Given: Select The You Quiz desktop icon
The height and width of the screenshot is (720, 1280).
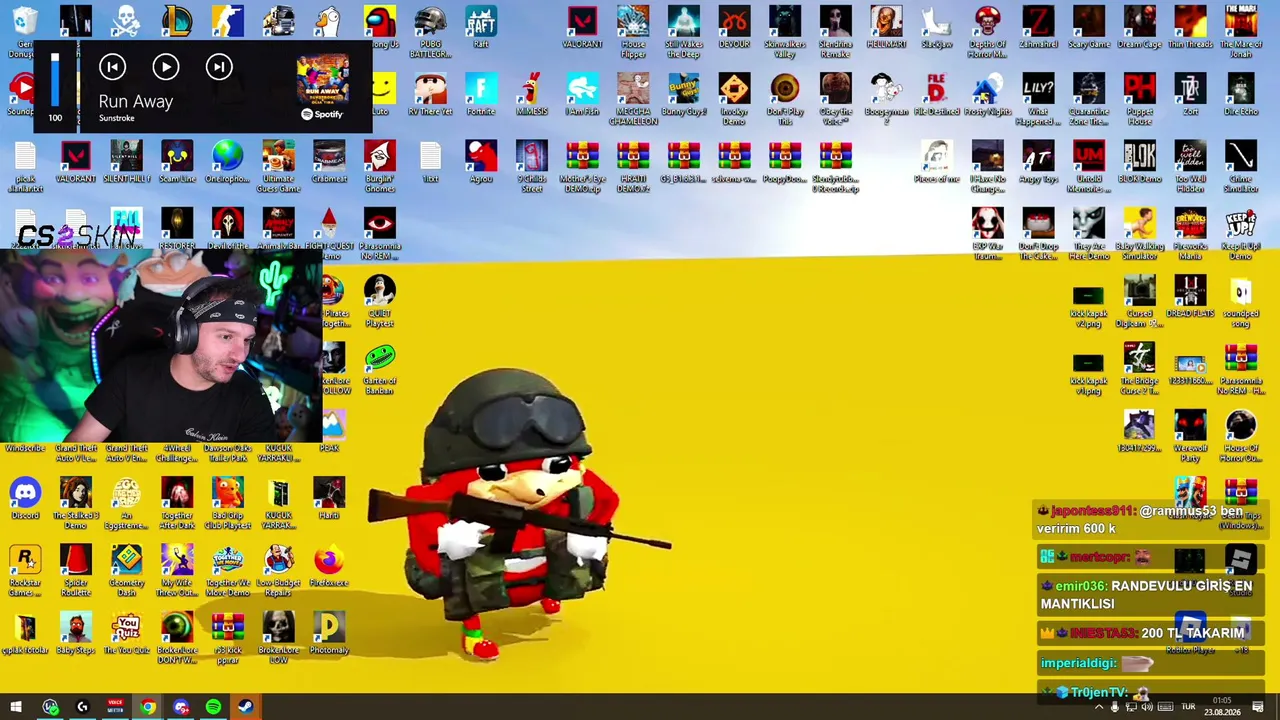Looking at the screenshot, I should [x=126, y=632].
